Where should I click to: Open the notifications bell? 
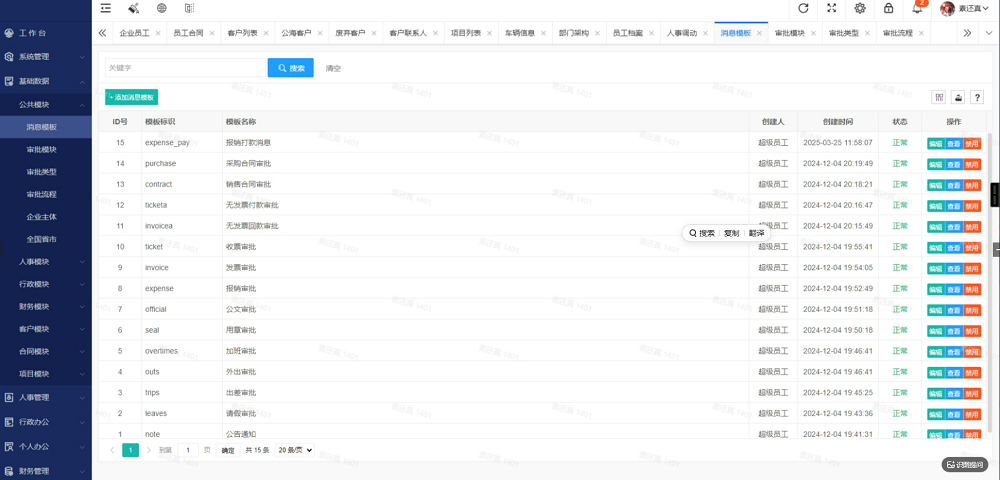point(917,8)
